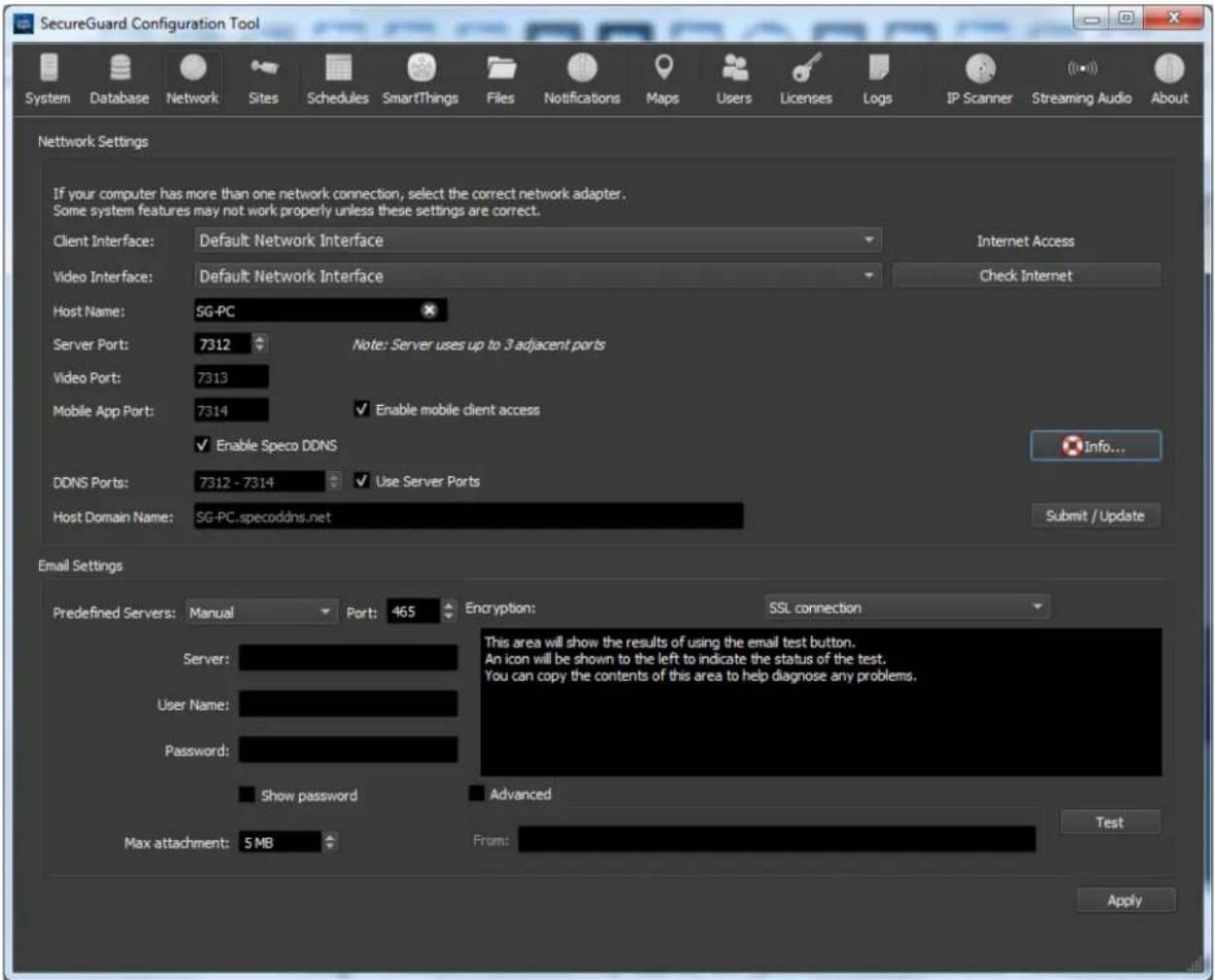
Task: Open the Logs icon
Action: coord(877,79)
